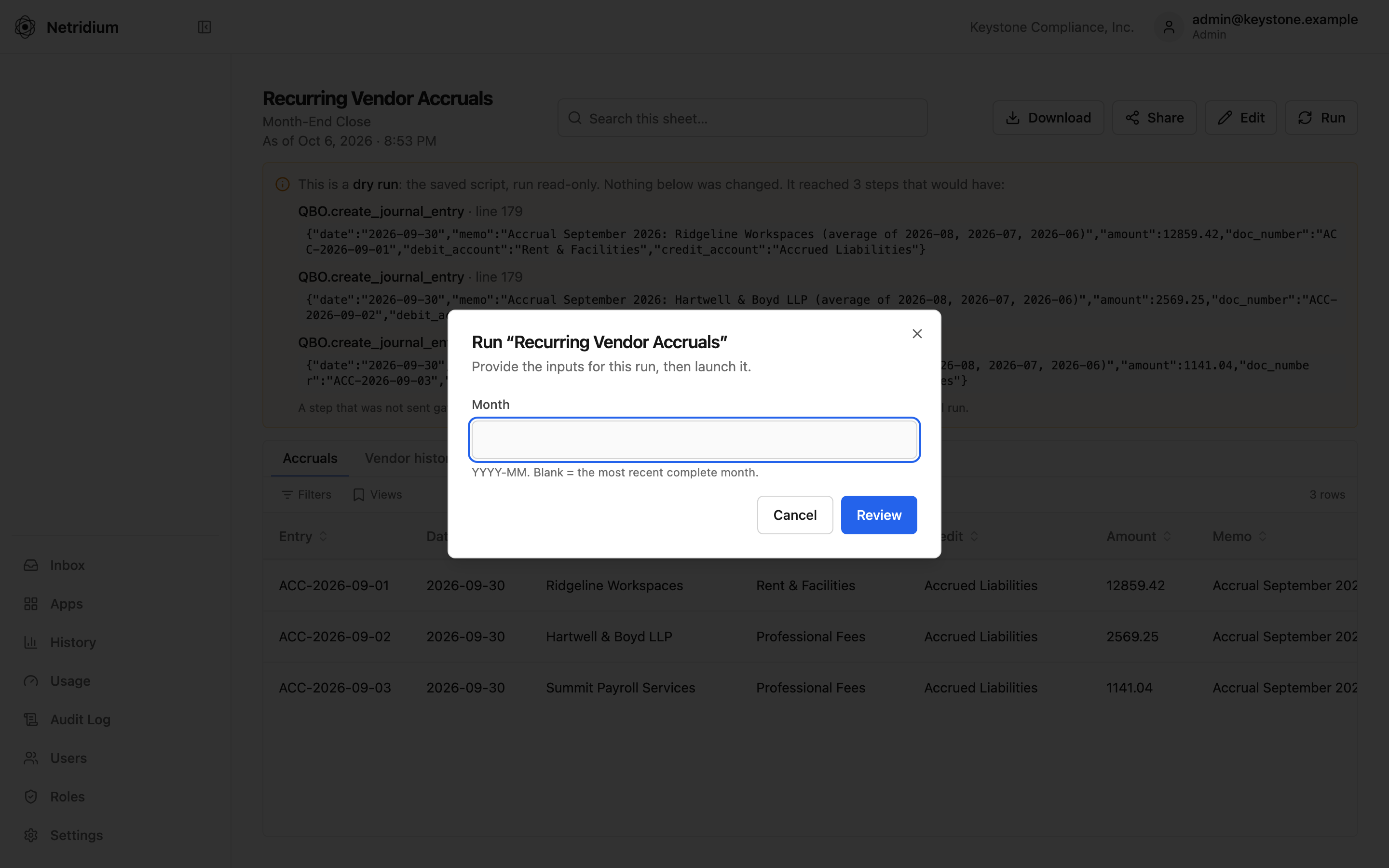Image resolution: width=1389 pixels, height=868 pixels.
Task: Sort by the Amount column
Action: point(1138,536)
